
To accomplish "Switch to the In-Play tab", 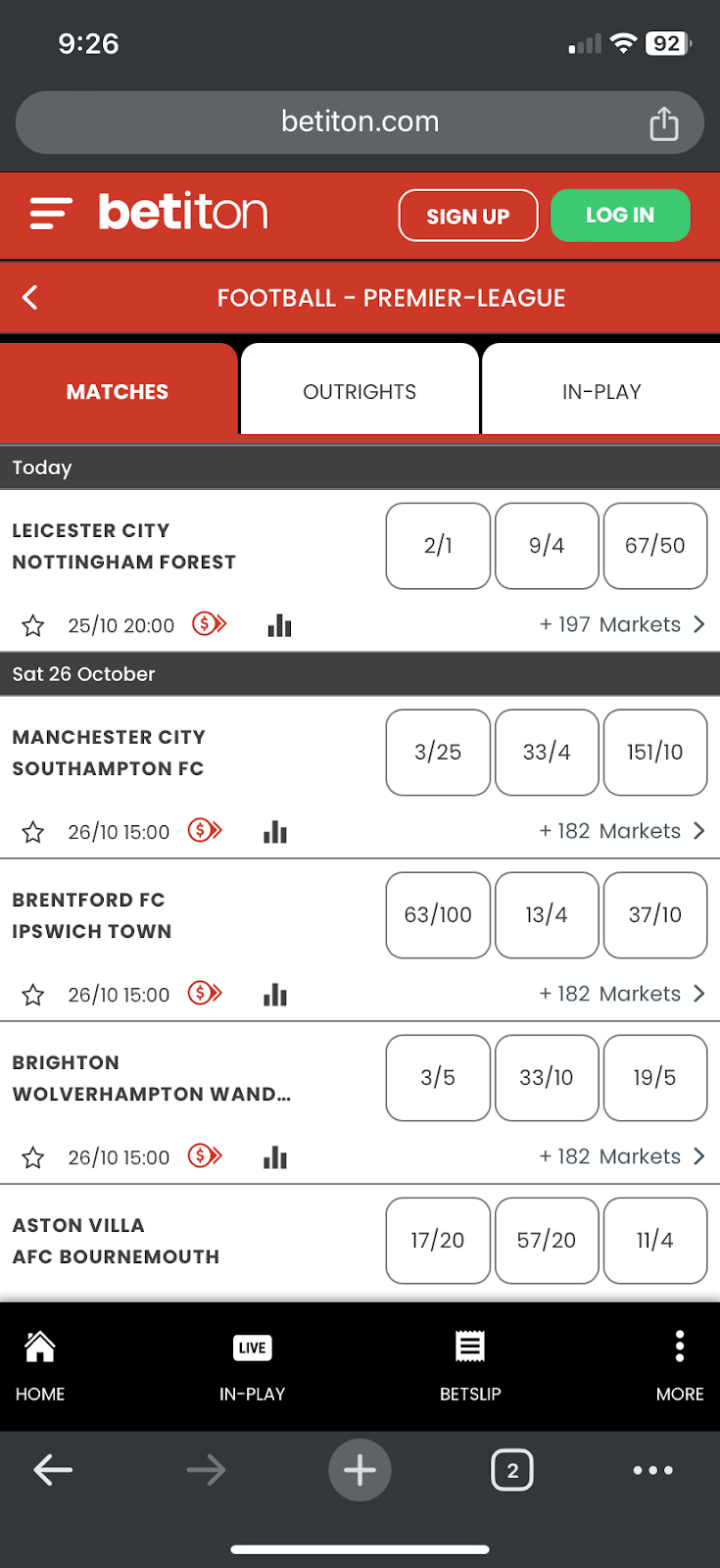I will point(600,391).
